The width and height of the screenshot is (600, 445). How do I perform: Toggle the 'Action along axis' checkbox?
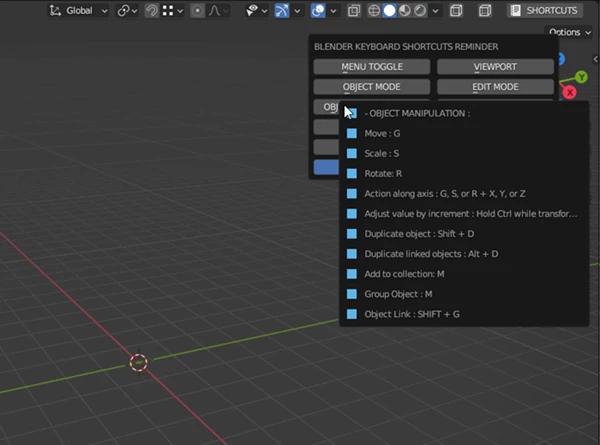pyautogui.click(x=352, y=194)
